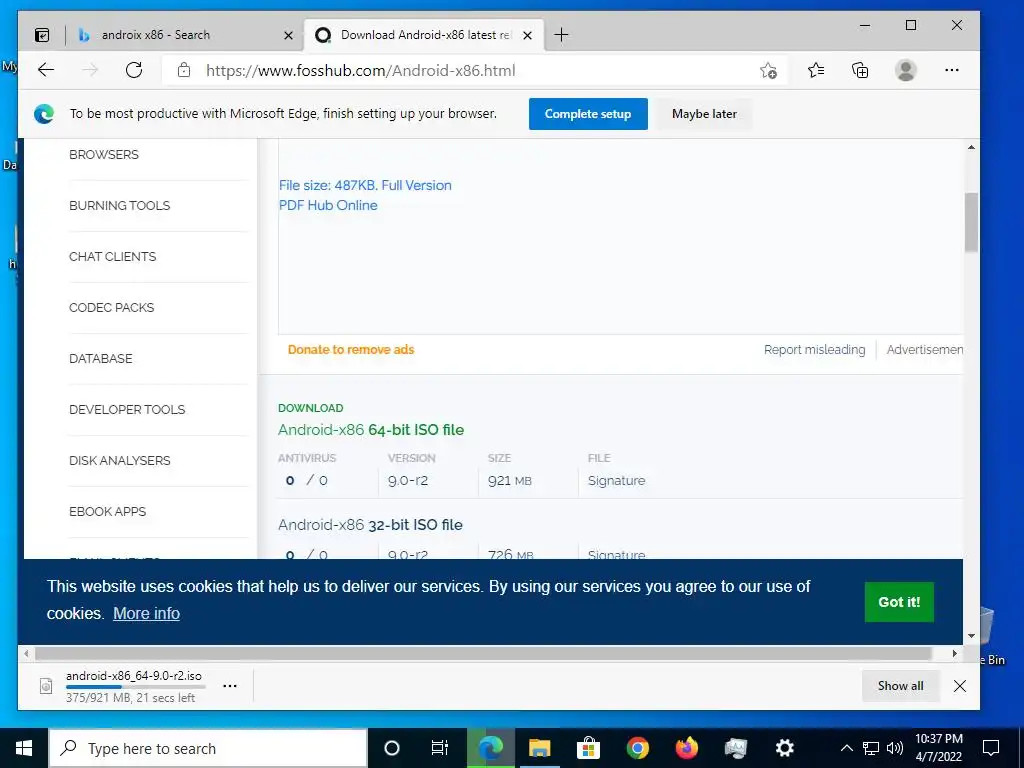
Task: Open More info cookie link
Action: coord(146,613)
